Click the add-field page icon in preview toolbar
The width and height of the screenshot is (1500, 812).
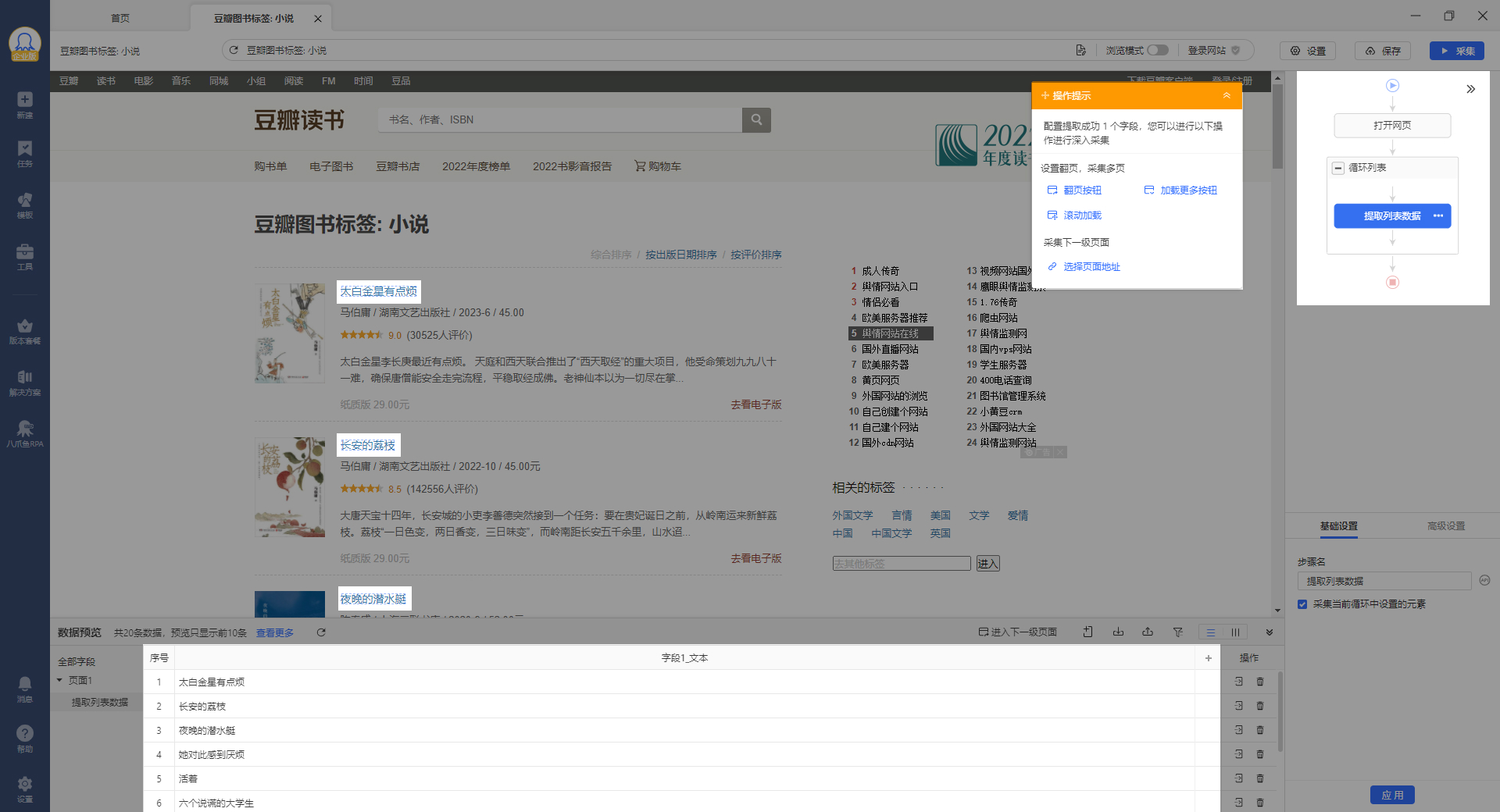(1087, 632)
